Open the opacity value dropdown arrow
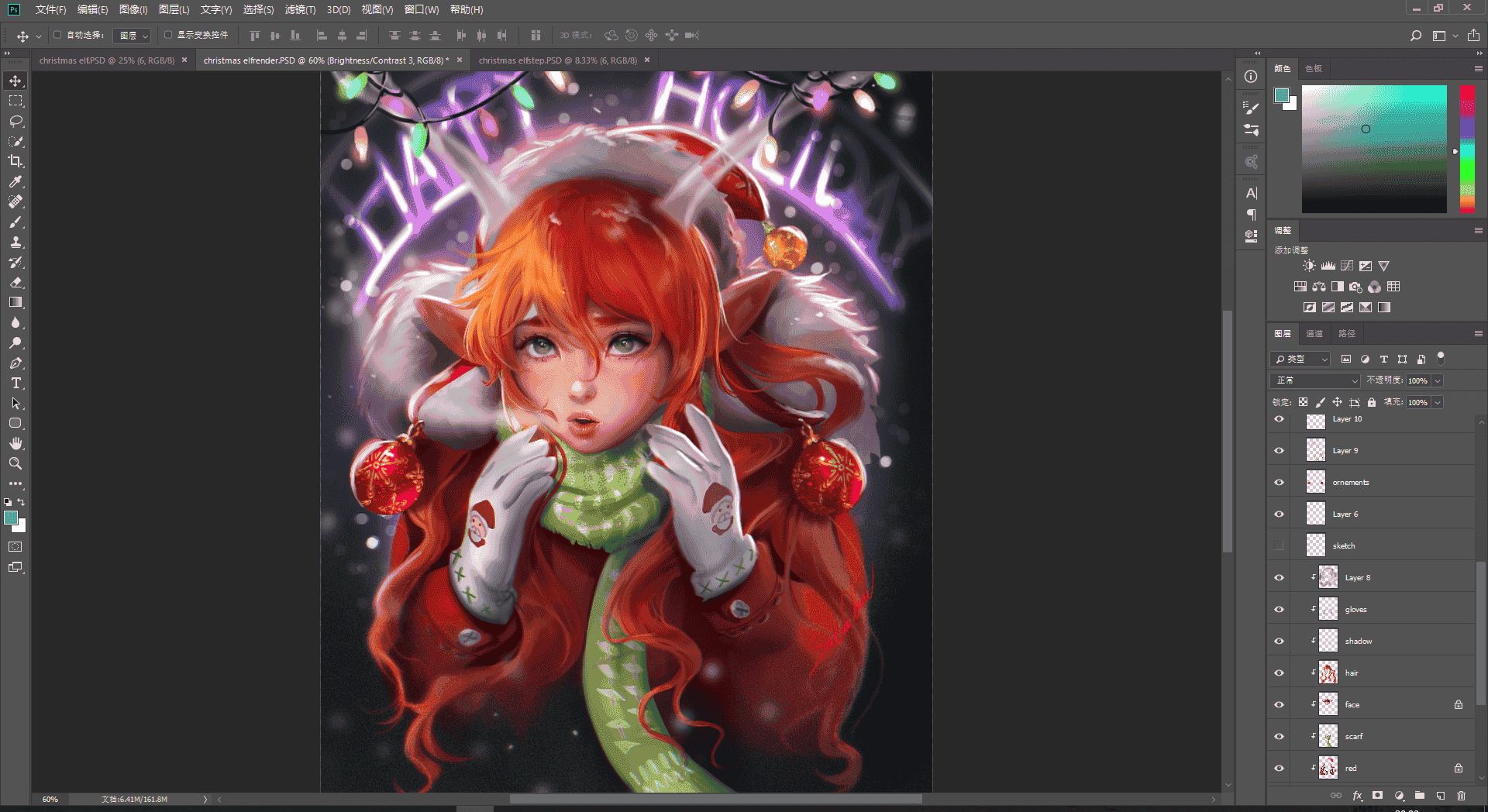 [1438, 380]
